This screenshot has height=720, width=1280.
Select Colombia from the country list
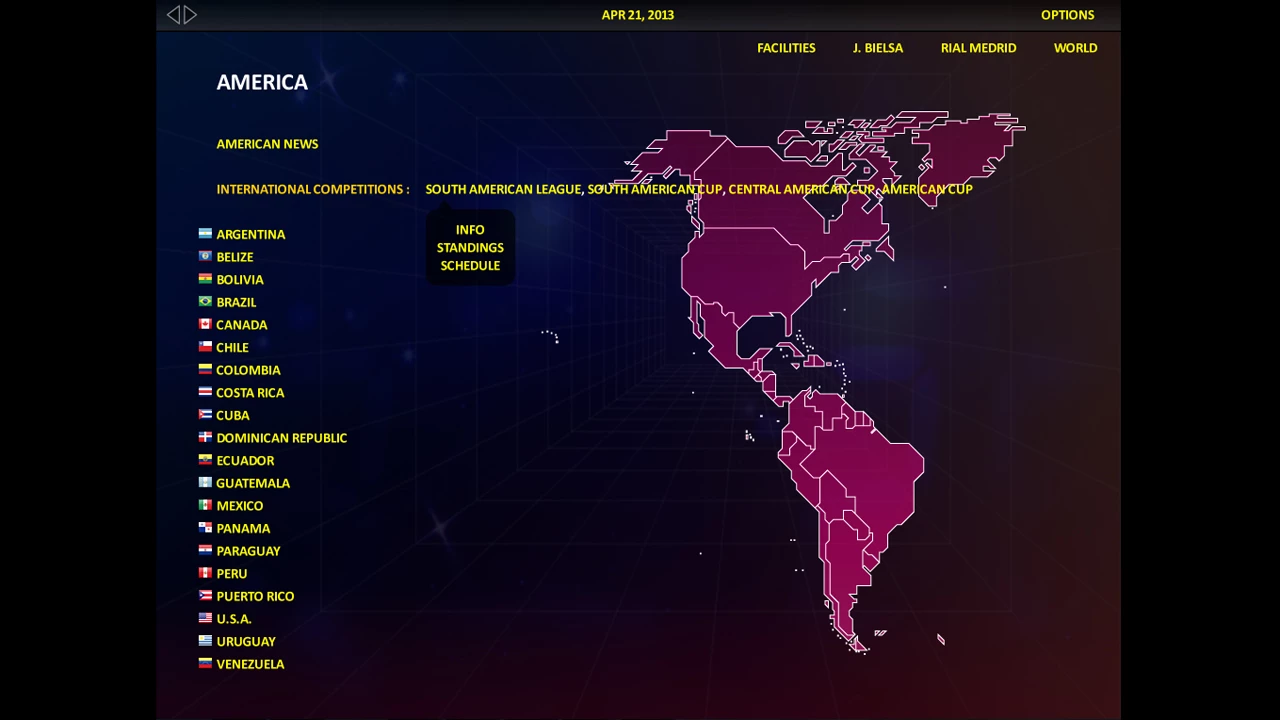pyautogui.click(x=248, y=370)
